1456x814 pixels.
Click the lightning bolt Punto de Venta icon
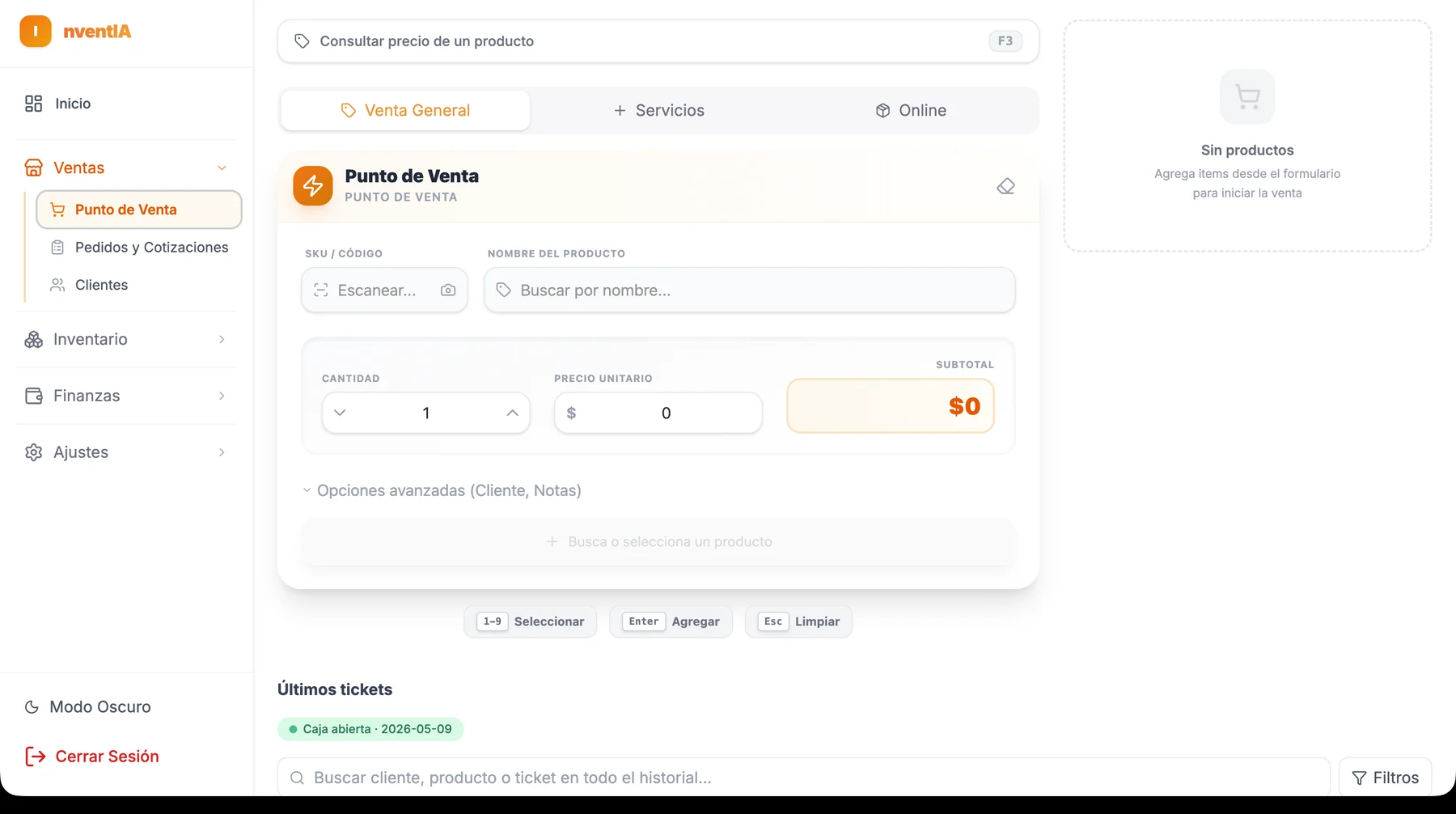[x=313, y=186]
